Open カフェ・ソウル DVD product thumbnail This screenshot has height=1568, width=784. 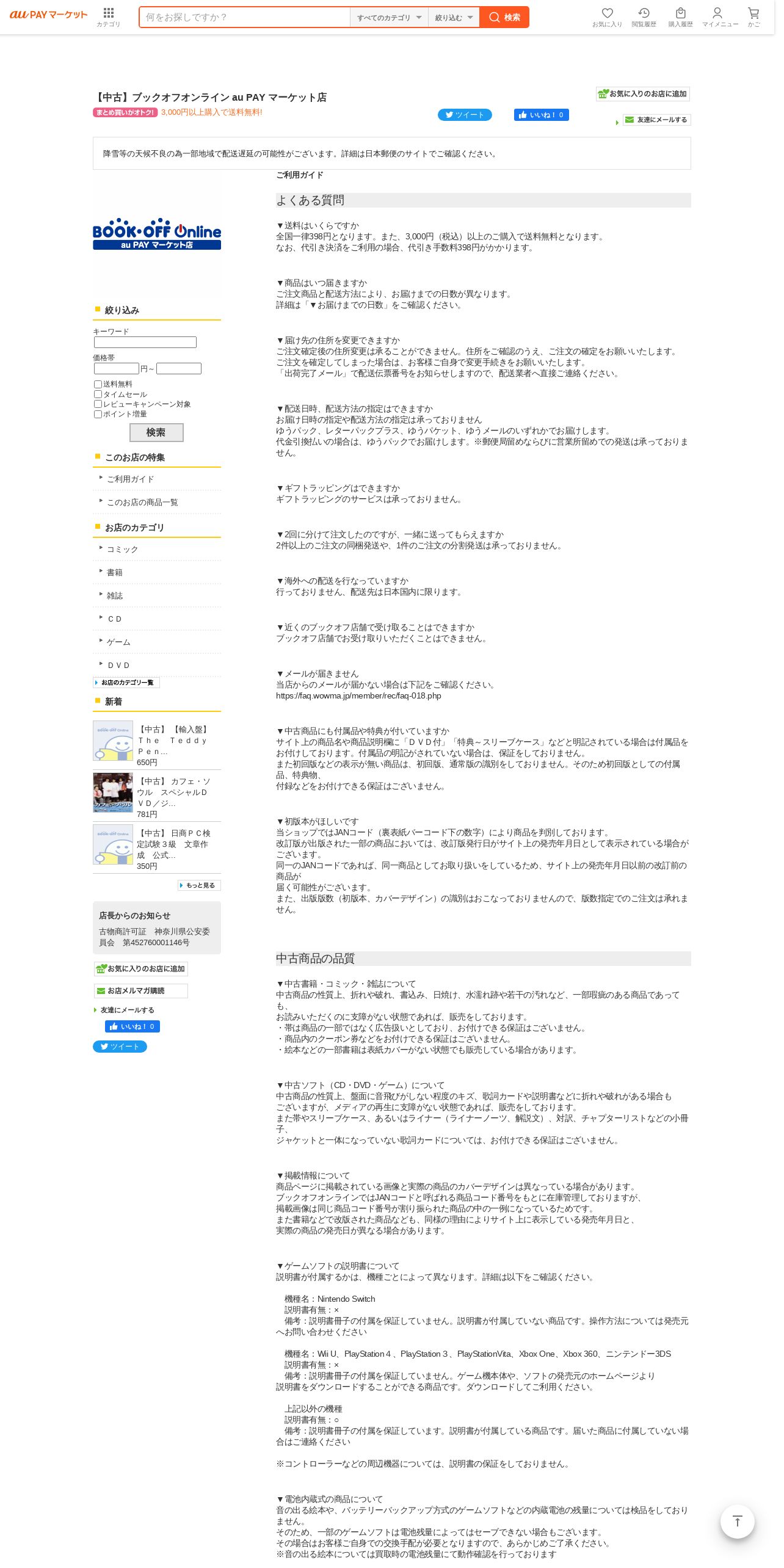pyautogui.click(x=113, y=793)
